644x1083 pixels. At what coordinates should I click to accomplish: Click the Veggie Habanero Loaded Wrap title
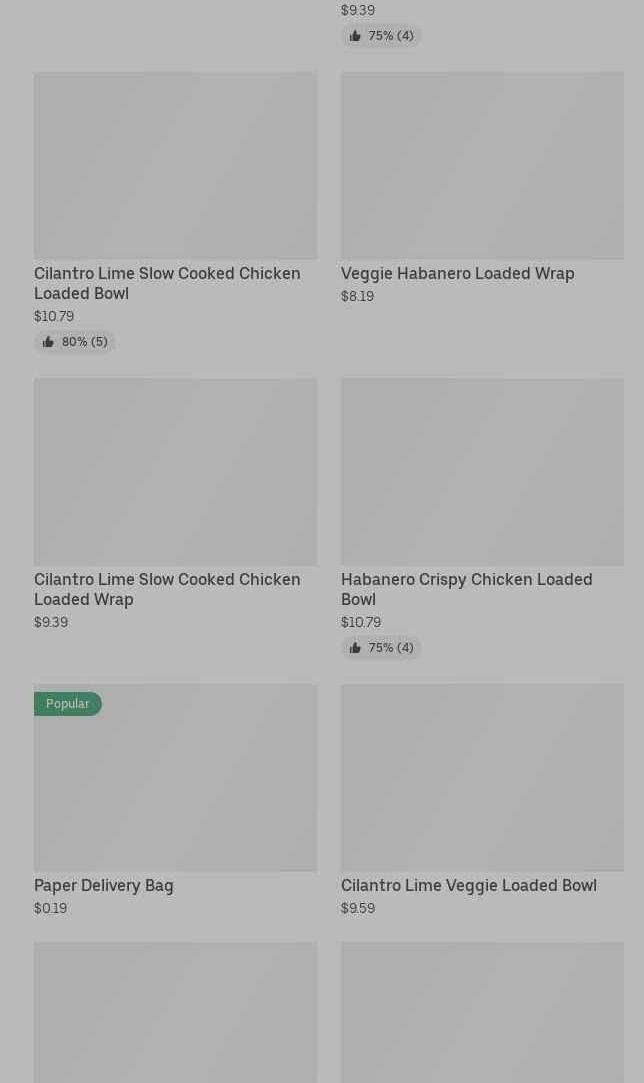pos(457,273)
